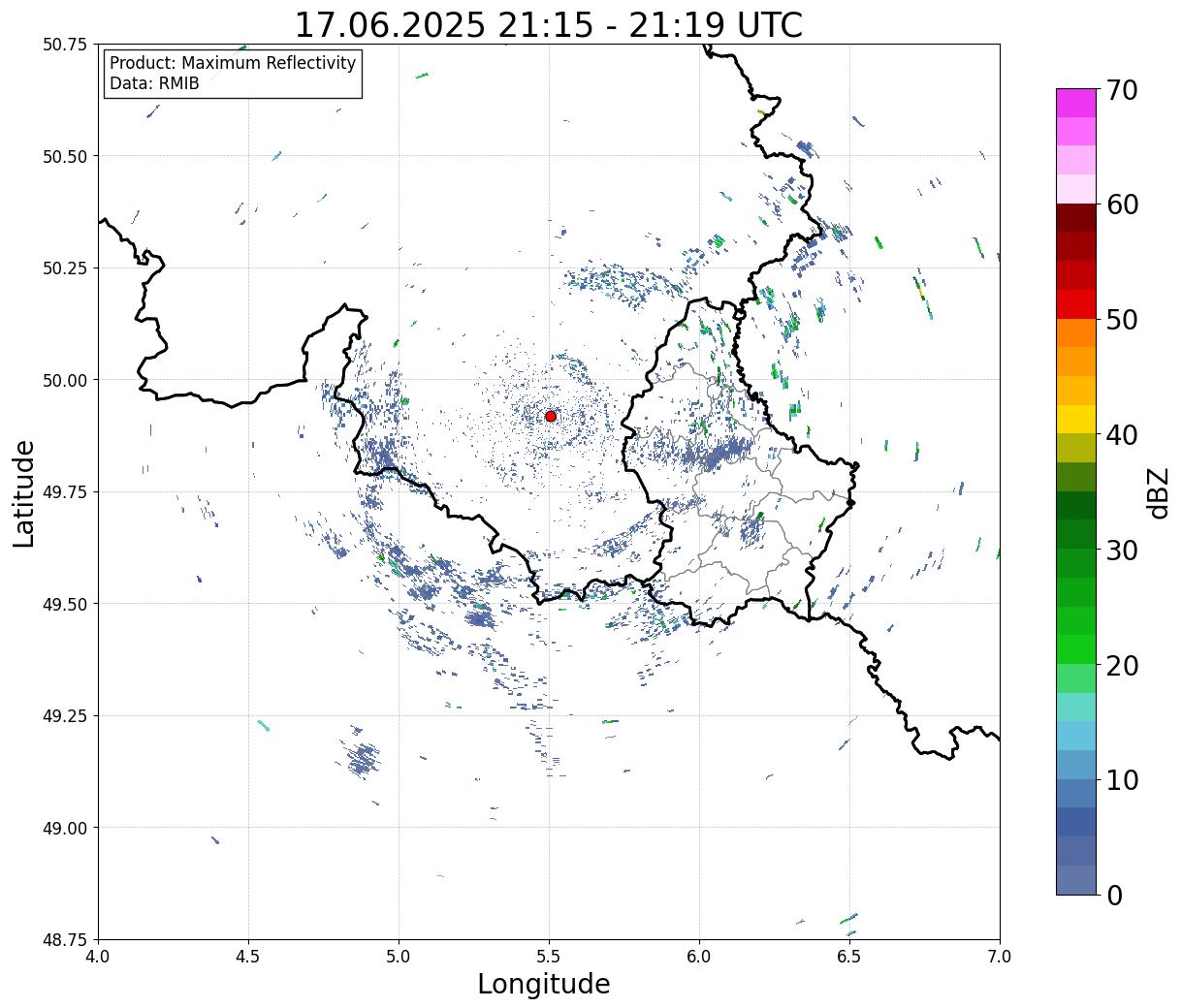
Task: Click the colorbar tick label '40'
Action: (1122, 434)
